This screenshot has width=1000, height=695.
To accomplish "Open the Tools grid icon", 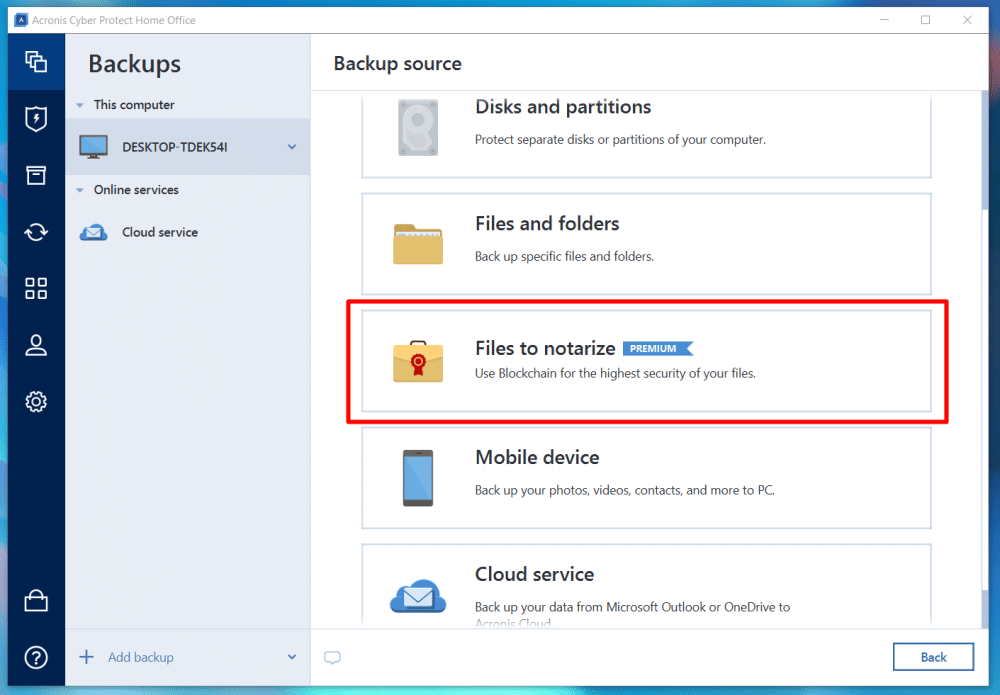I will (x=36, y=289).
